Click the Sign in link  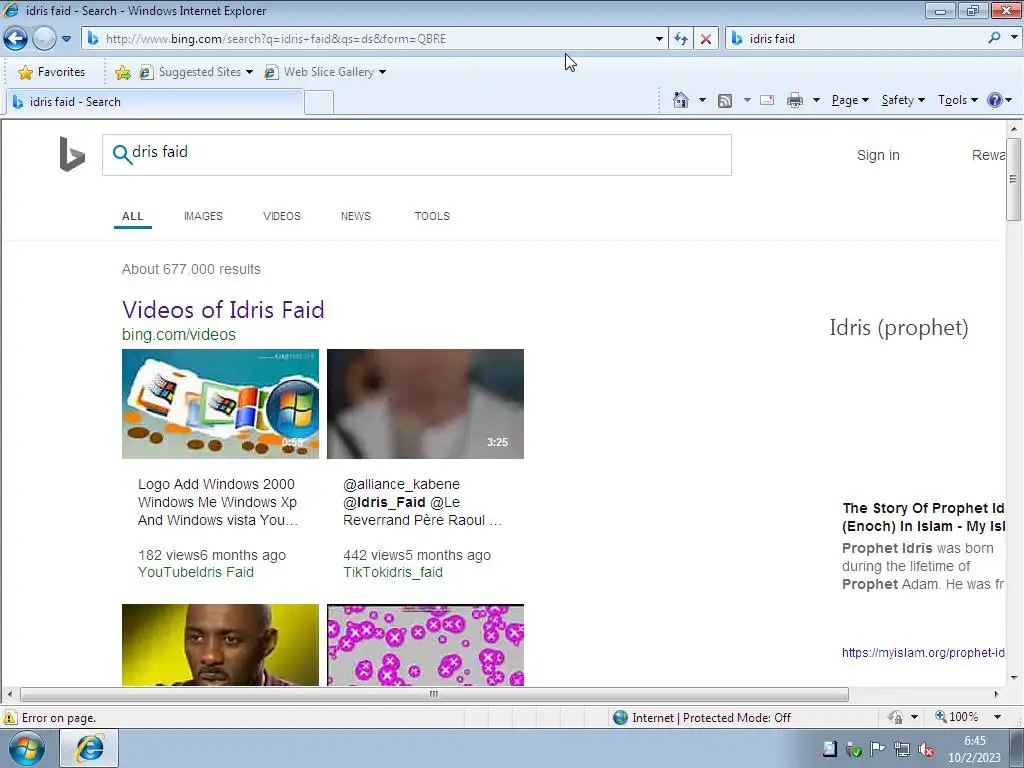[878, 155]
